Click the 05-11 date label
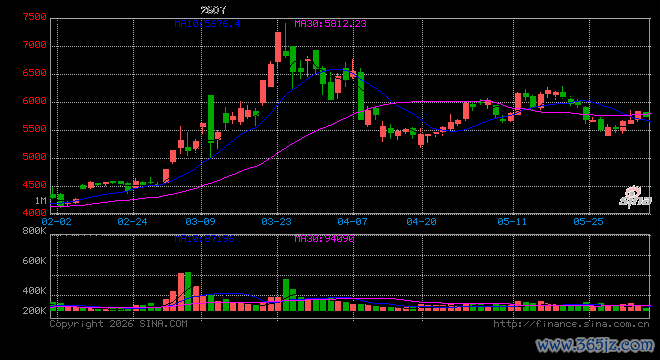The height and width of the screenshot is (360, 660). tap(512, 221)
